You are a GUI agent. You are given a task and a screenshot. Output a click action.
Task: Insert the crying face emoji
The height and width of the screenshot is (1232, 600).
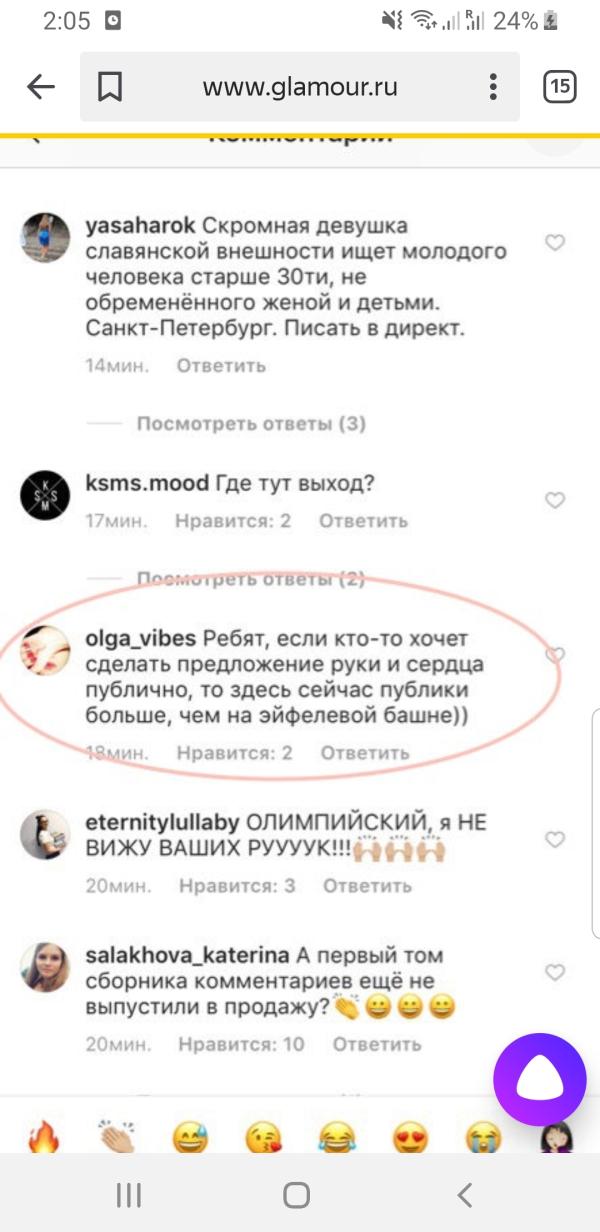[484, 1138]
